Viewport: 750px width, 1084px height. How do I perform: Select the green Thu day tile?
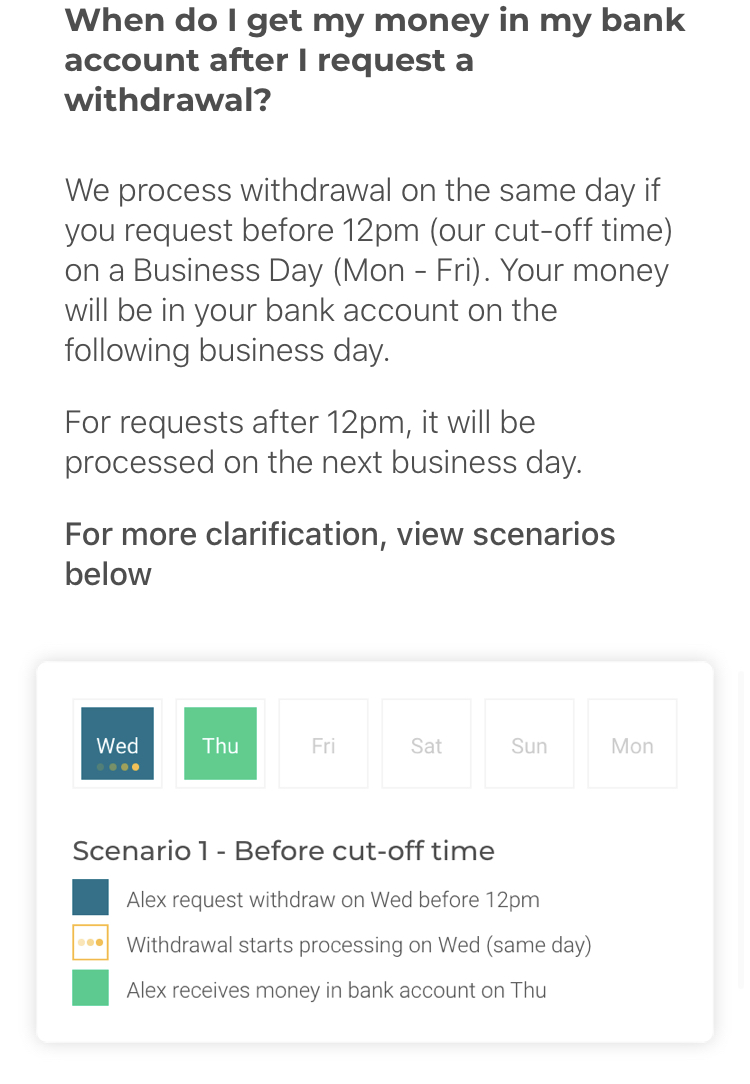221,743
